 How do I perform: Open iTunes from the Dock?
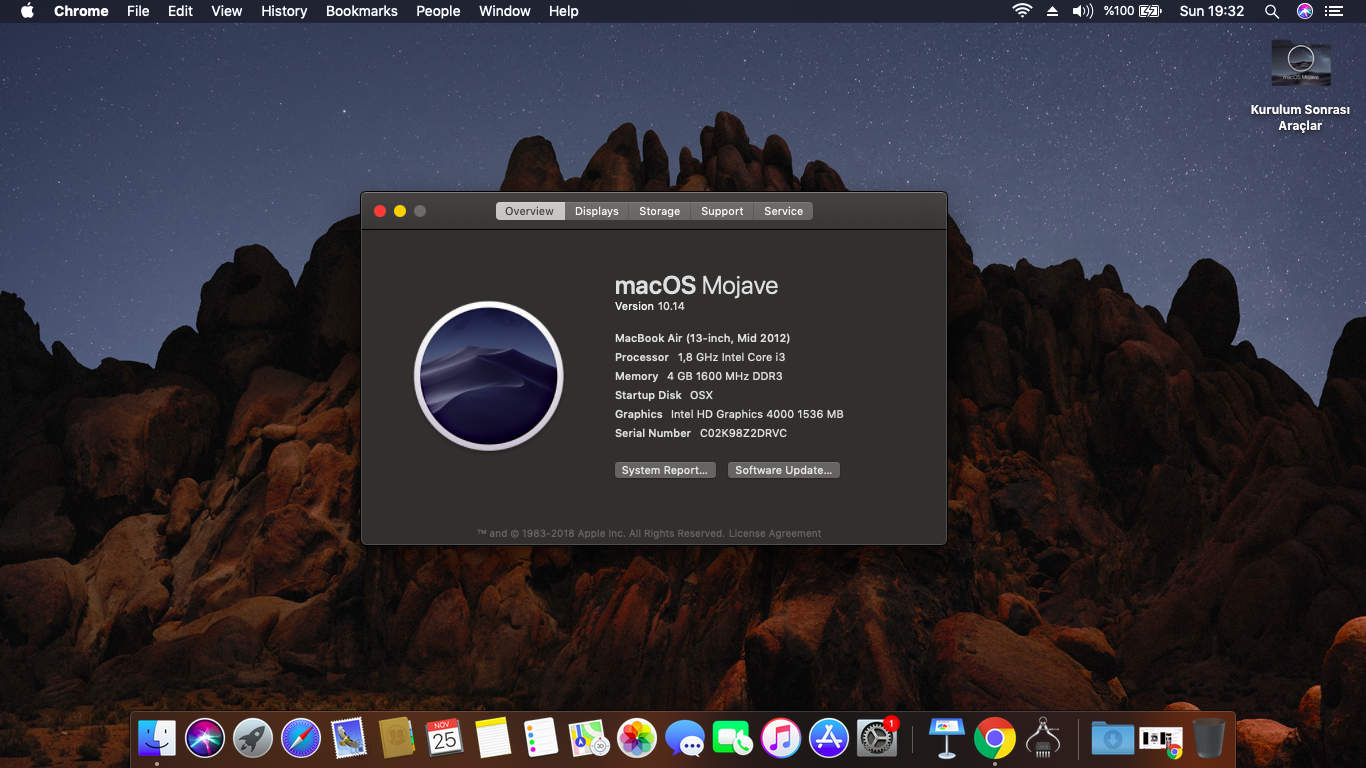781,739
